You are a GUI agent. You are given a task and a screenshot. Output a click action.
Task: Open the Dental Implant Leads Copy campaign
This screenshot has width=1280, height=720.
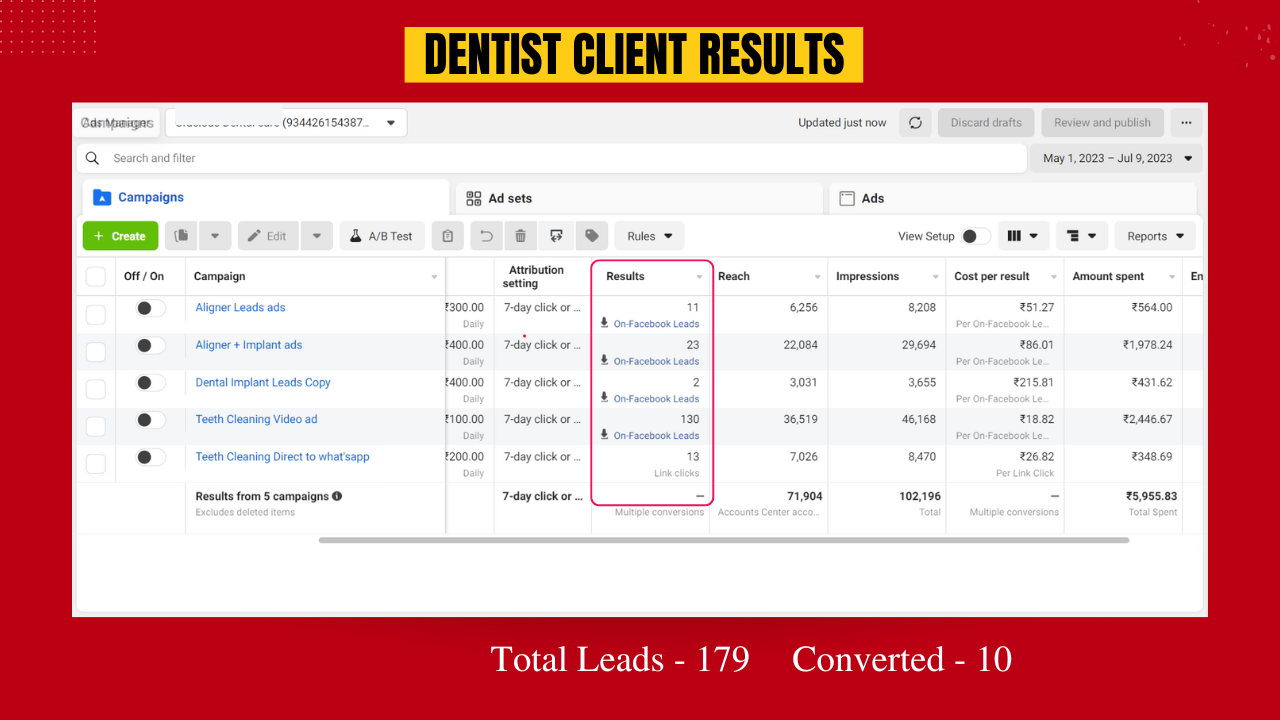(263, 382)
